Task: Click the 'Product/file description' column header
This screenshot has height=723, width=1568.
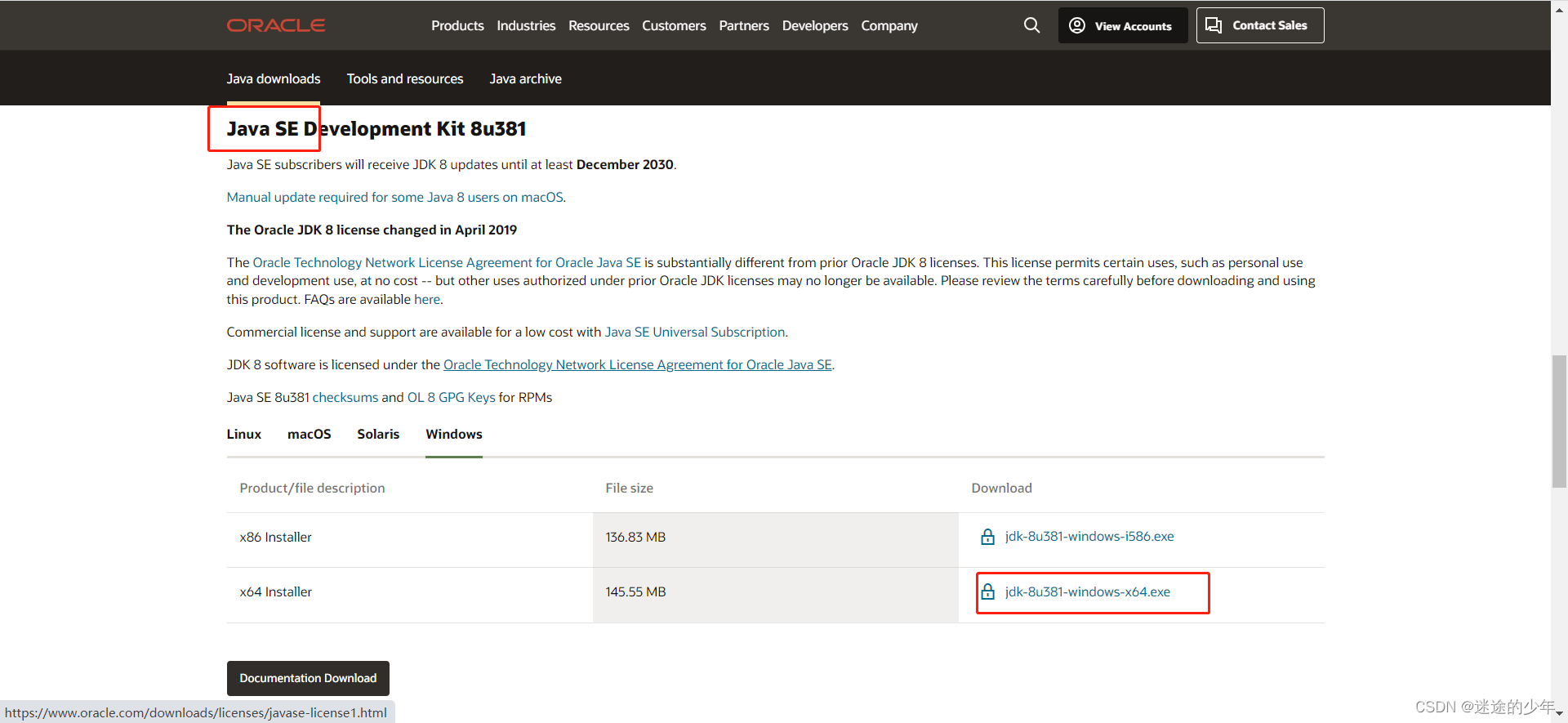Action: [312, 488]
